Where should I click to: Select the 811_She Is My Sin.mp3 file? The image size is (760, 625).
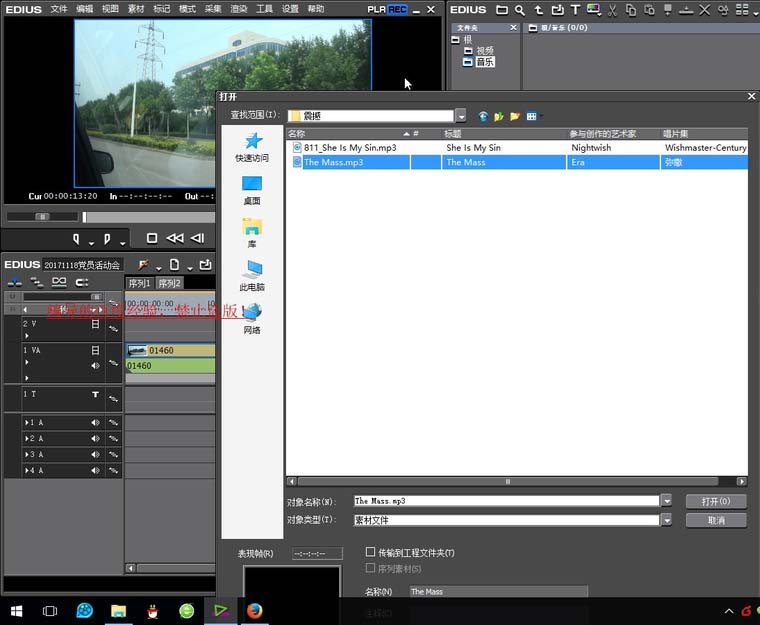350,147
